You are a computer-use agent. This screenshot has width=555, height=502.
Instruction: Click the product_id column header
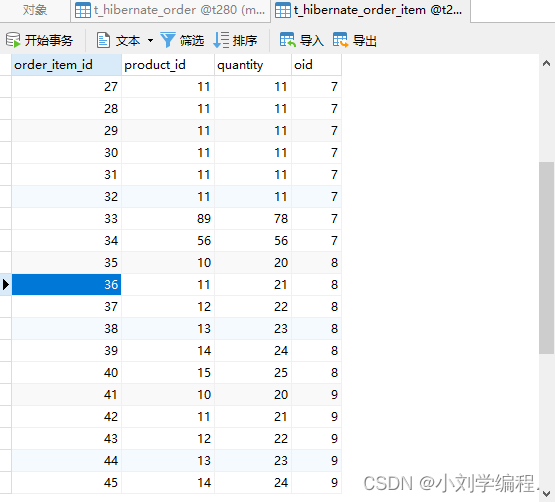[x=168, y=65]
